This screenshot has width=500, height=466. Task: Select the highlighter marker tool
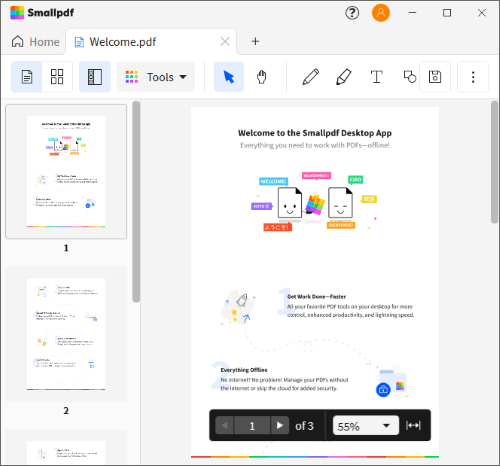coord(344,77)
